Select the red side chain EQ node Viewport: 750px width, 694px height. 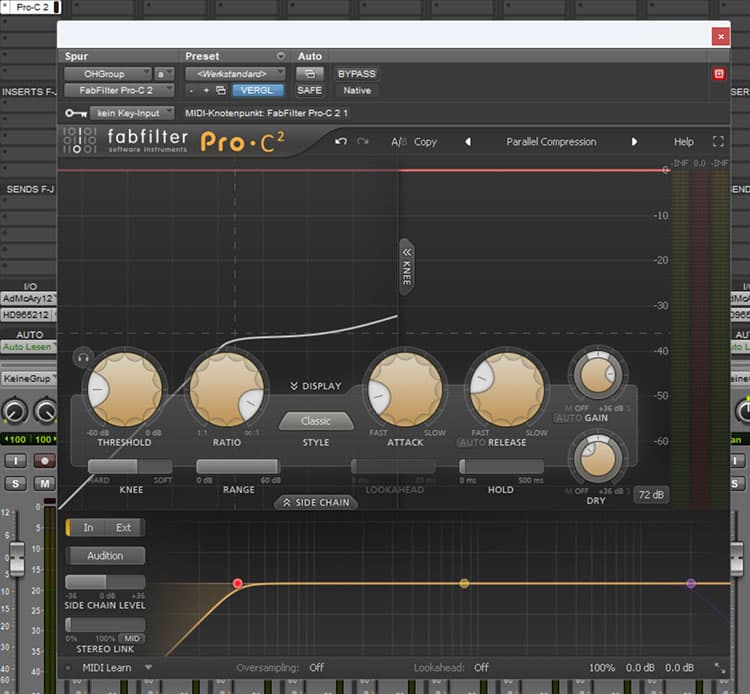(x=238, y=583)
